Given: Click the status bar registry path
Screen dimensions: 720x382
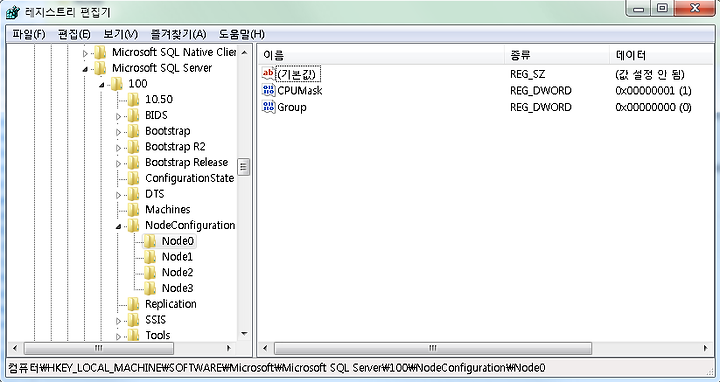Looking at the screenshot, I should tap(277, 368).
